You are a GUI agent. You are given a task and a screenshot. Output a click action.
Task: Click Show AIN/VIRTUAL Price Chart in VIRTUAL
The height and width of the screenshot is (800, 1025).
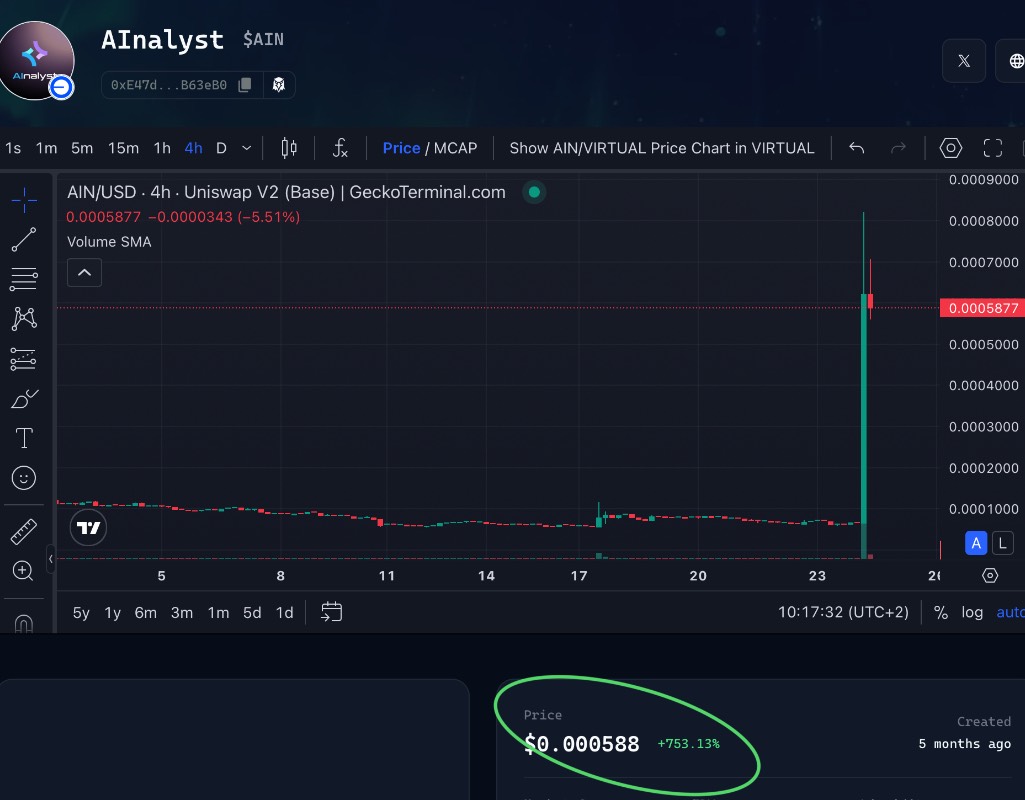(662, 148)
